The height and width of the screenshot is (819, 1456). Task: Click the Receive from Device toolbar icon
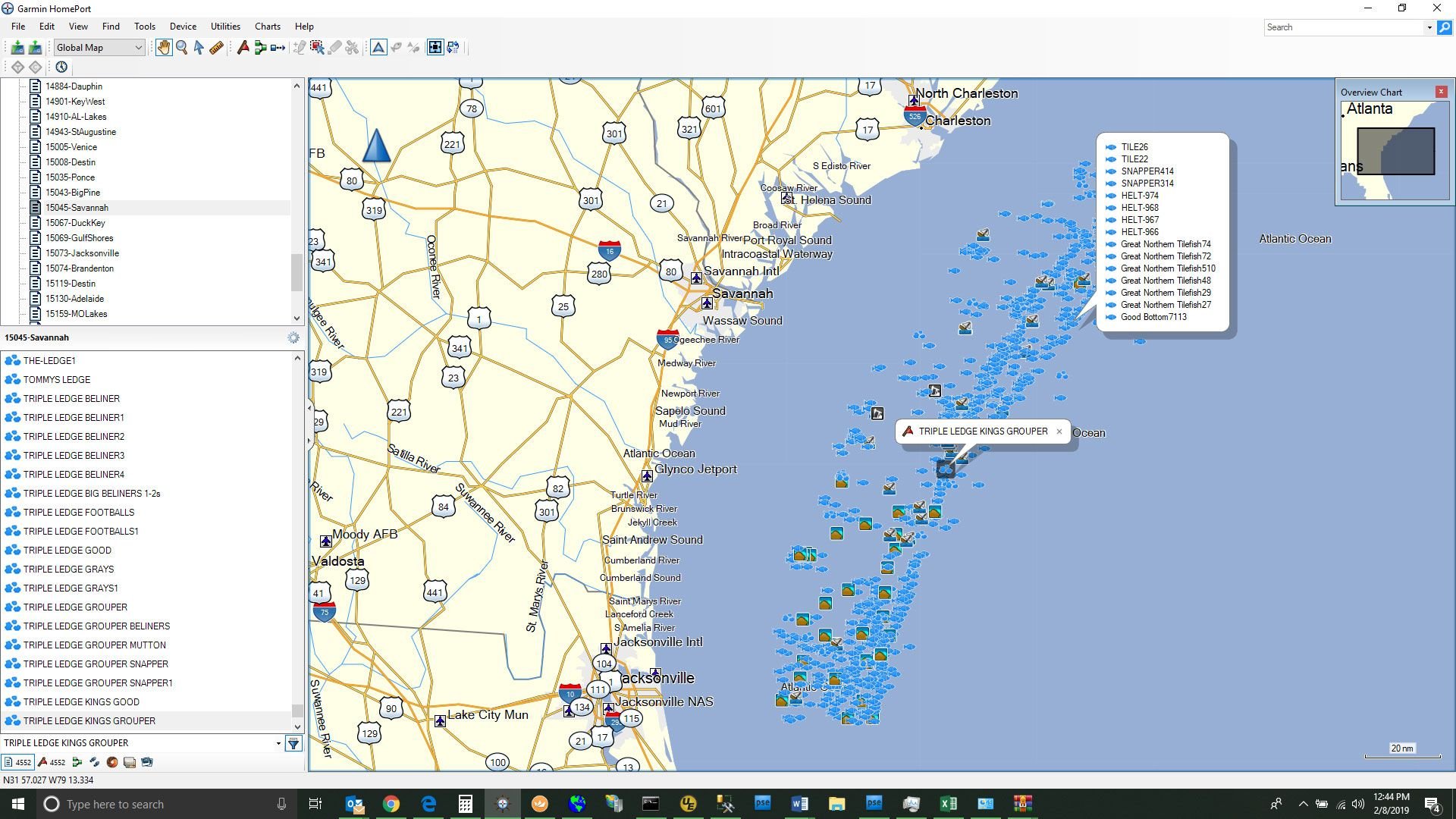tap(35, 48)
